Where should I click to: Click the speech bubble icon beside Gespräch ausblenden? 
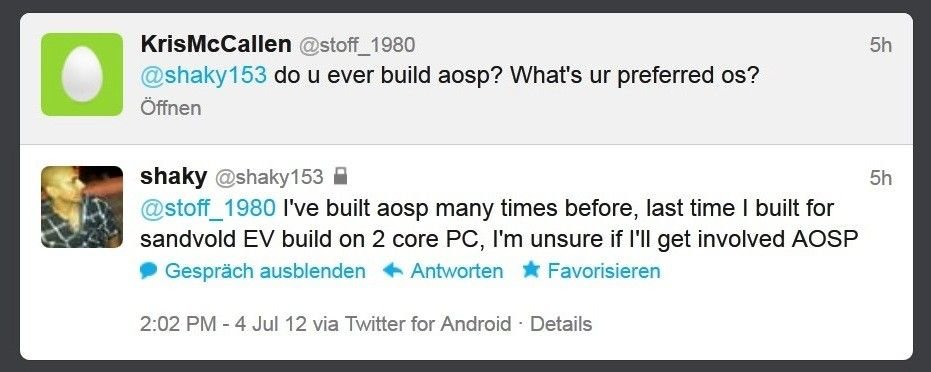pyautogui.click(x=148, y=271)
